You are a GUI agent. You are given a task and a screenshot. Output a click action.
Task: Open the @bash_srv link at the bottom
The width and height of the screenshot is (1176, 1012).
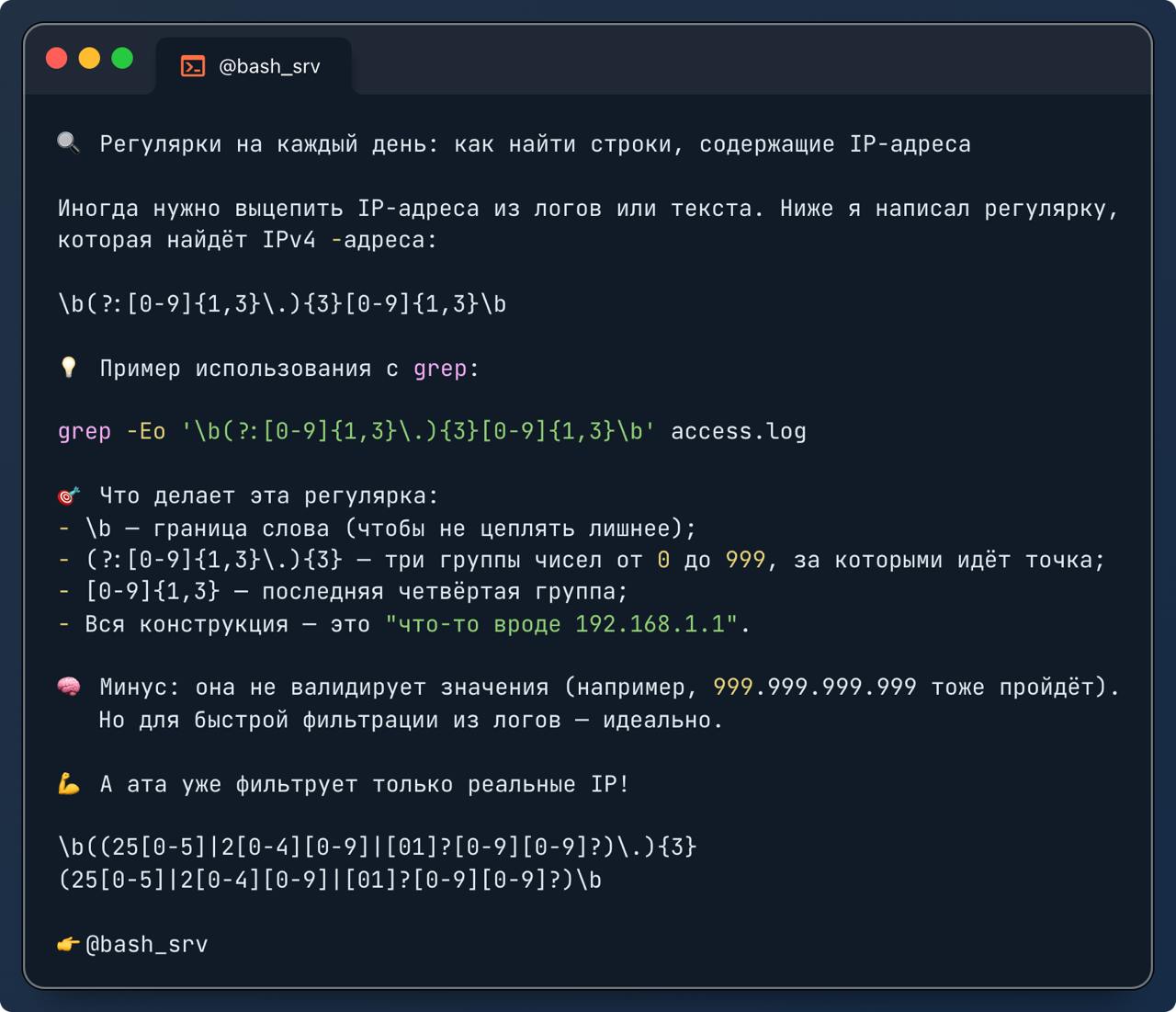147,944
